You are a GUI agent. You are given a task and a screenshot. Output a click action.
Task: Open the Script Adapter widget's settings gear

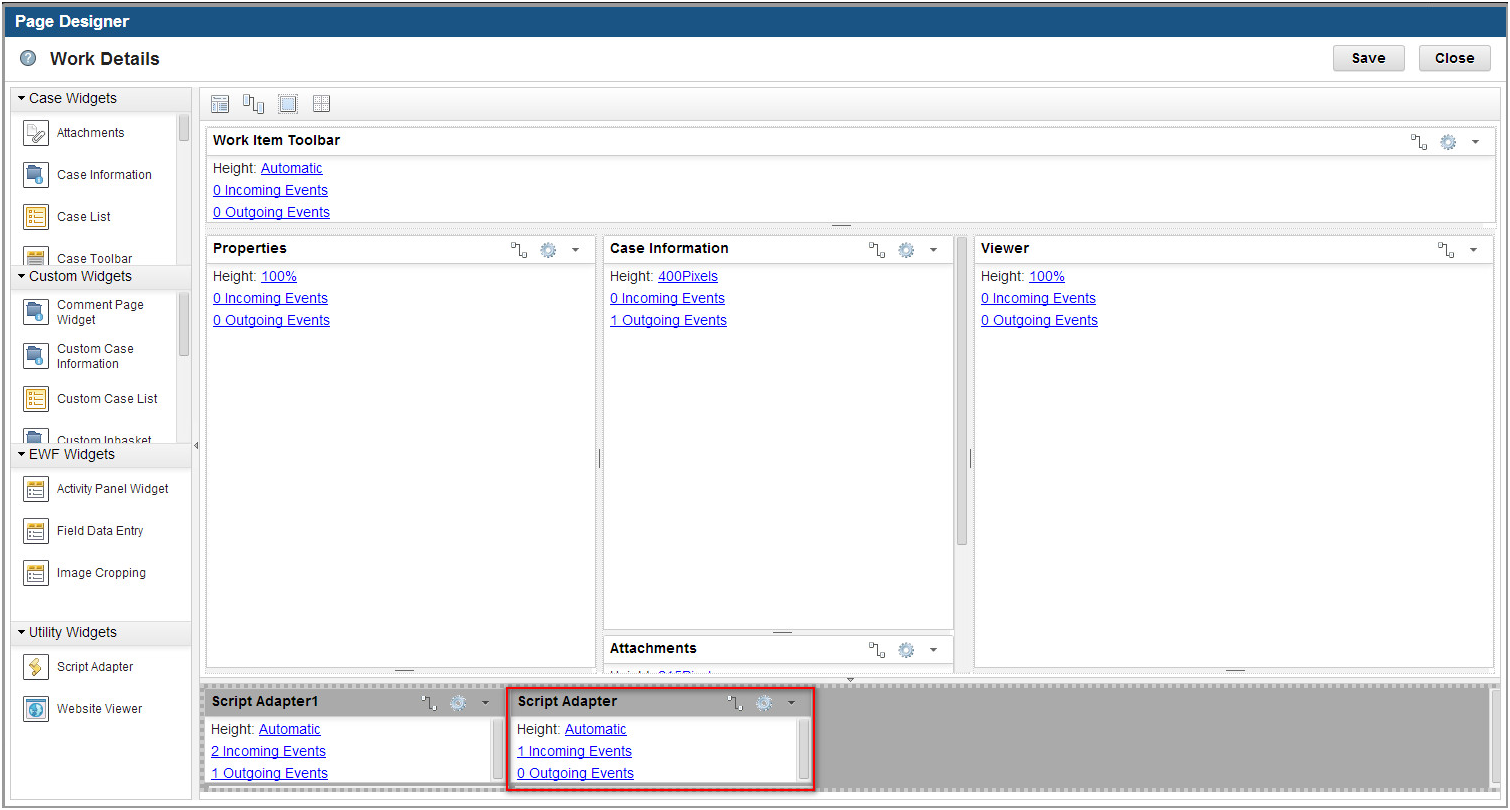tap(764, 702)
